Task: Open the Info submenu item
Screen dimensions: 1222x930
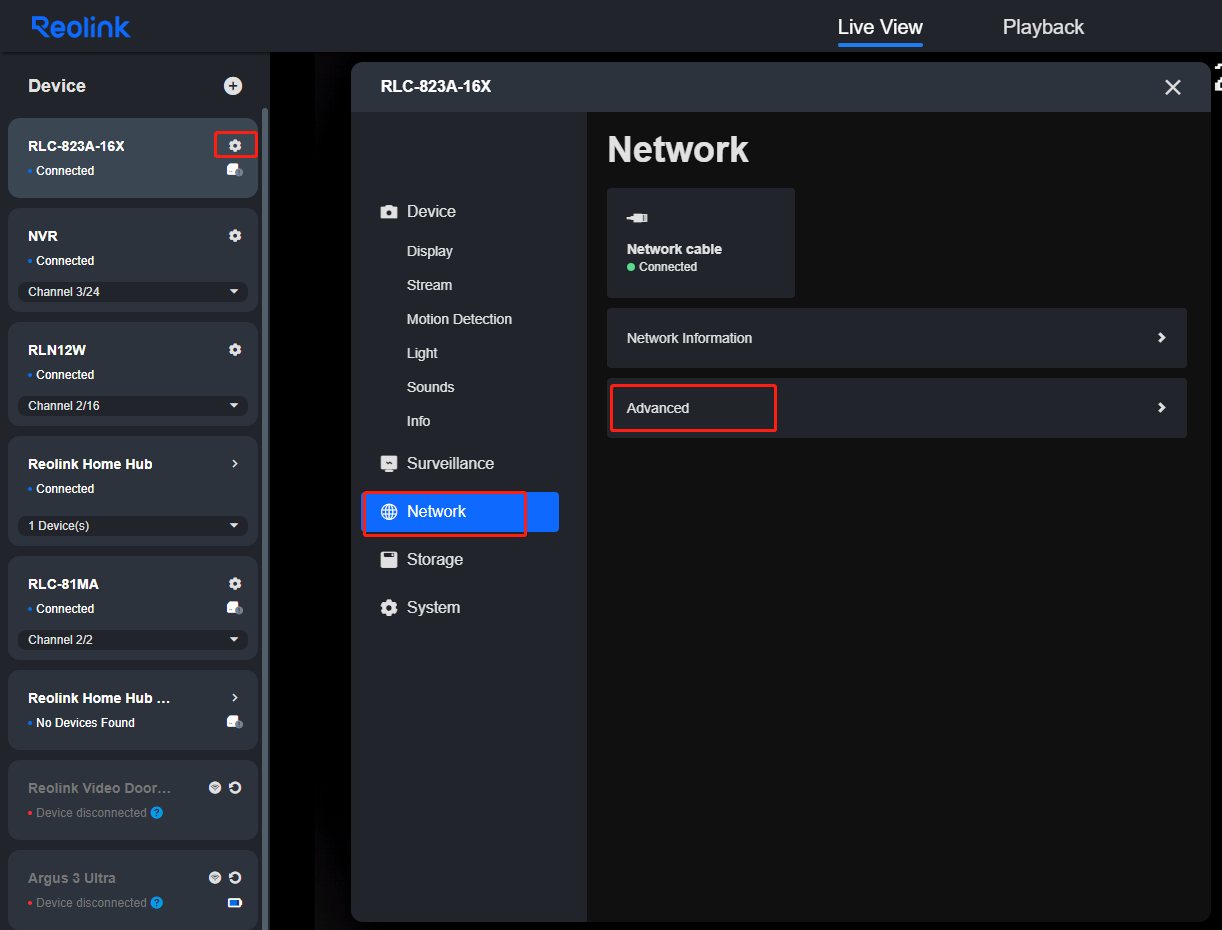Action: [418, 422]
